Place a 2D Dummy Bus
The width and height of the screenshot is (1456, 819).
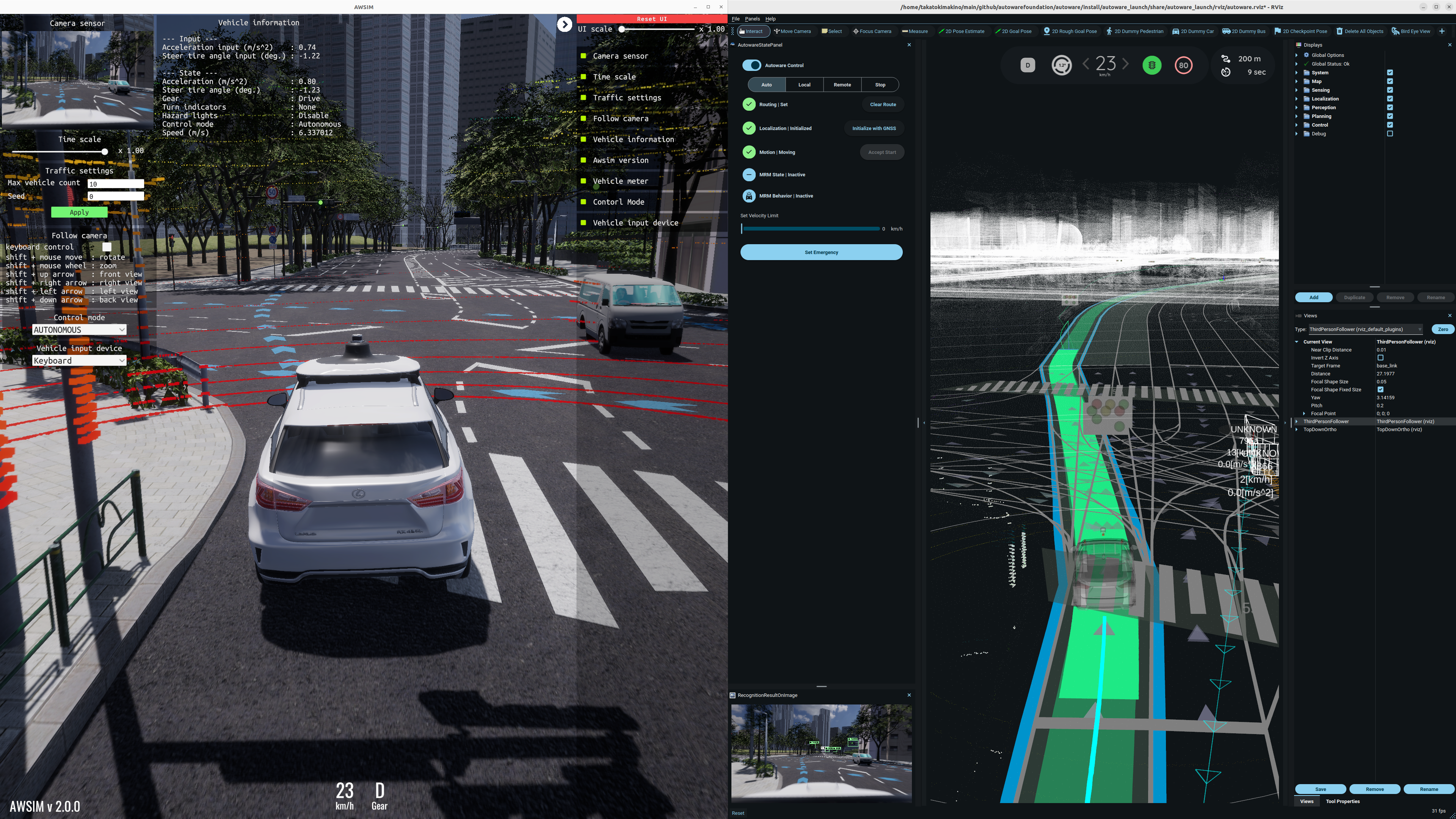point(1244,31)
